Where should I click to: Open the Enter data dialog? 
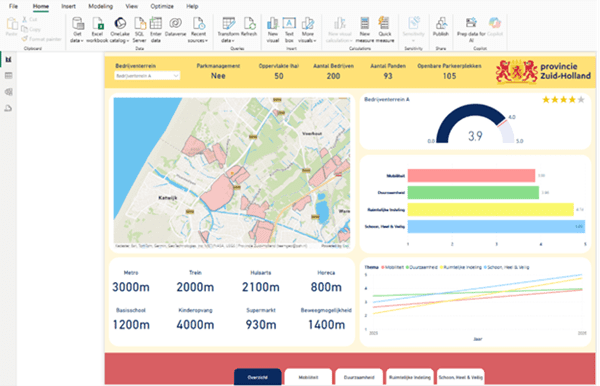pos(156,29)
